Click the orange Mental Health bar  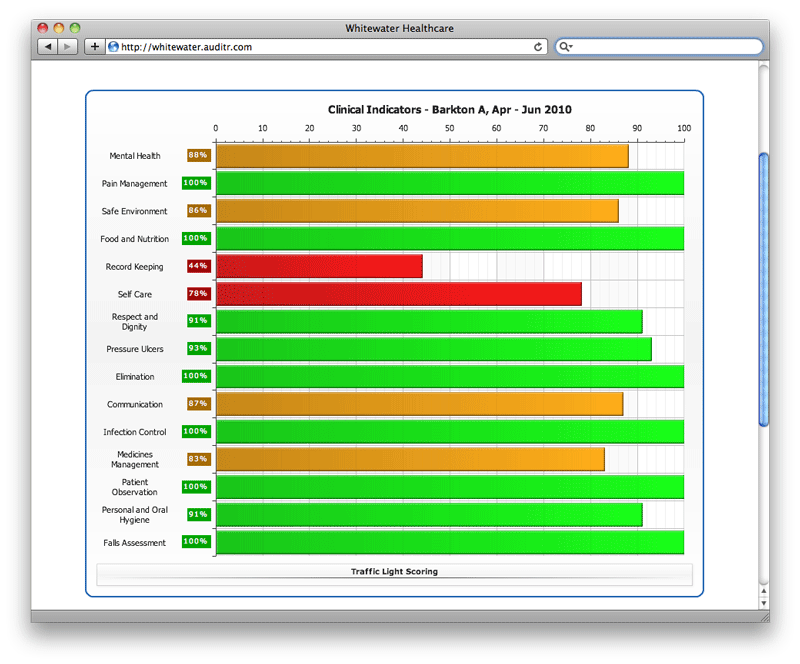pyautogui.click(x=421, y=156)
